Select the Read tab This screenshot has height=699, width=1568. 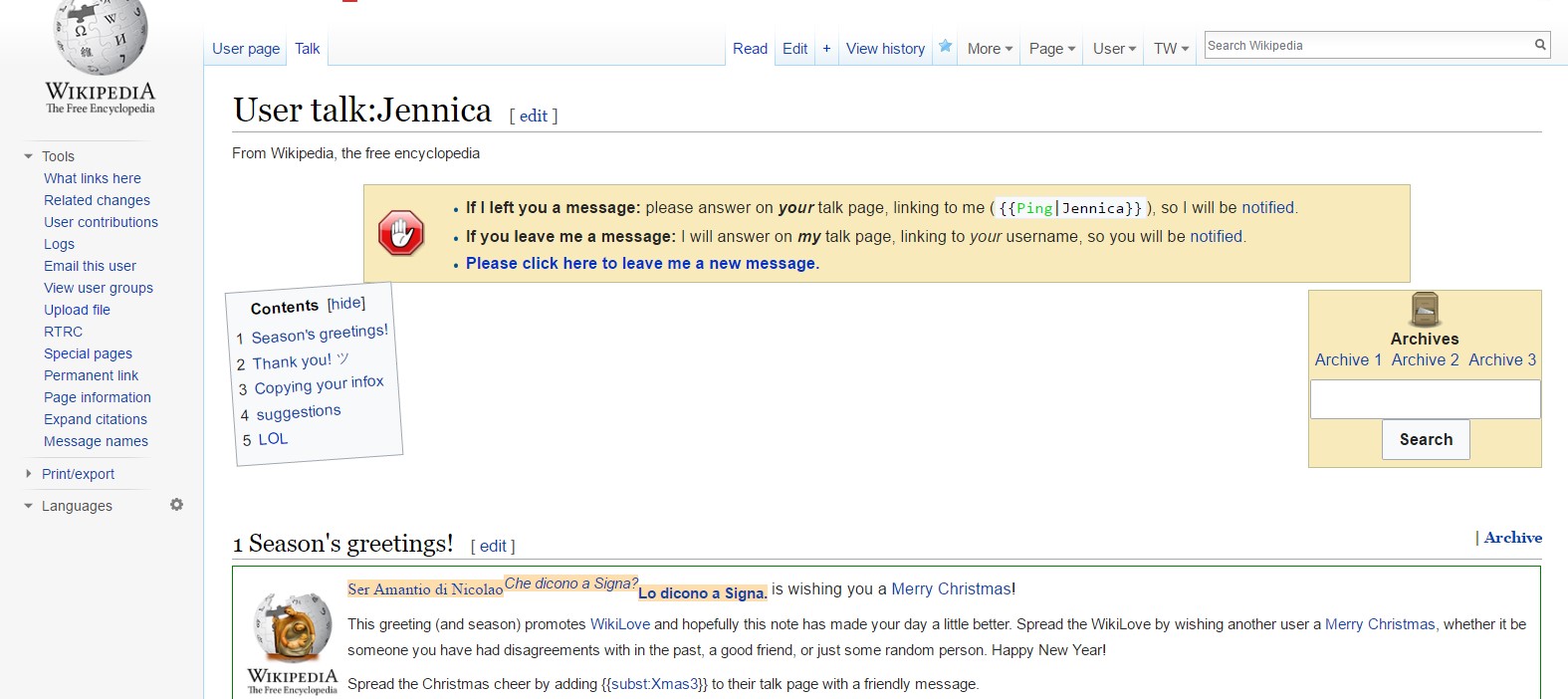pos(750,48)
